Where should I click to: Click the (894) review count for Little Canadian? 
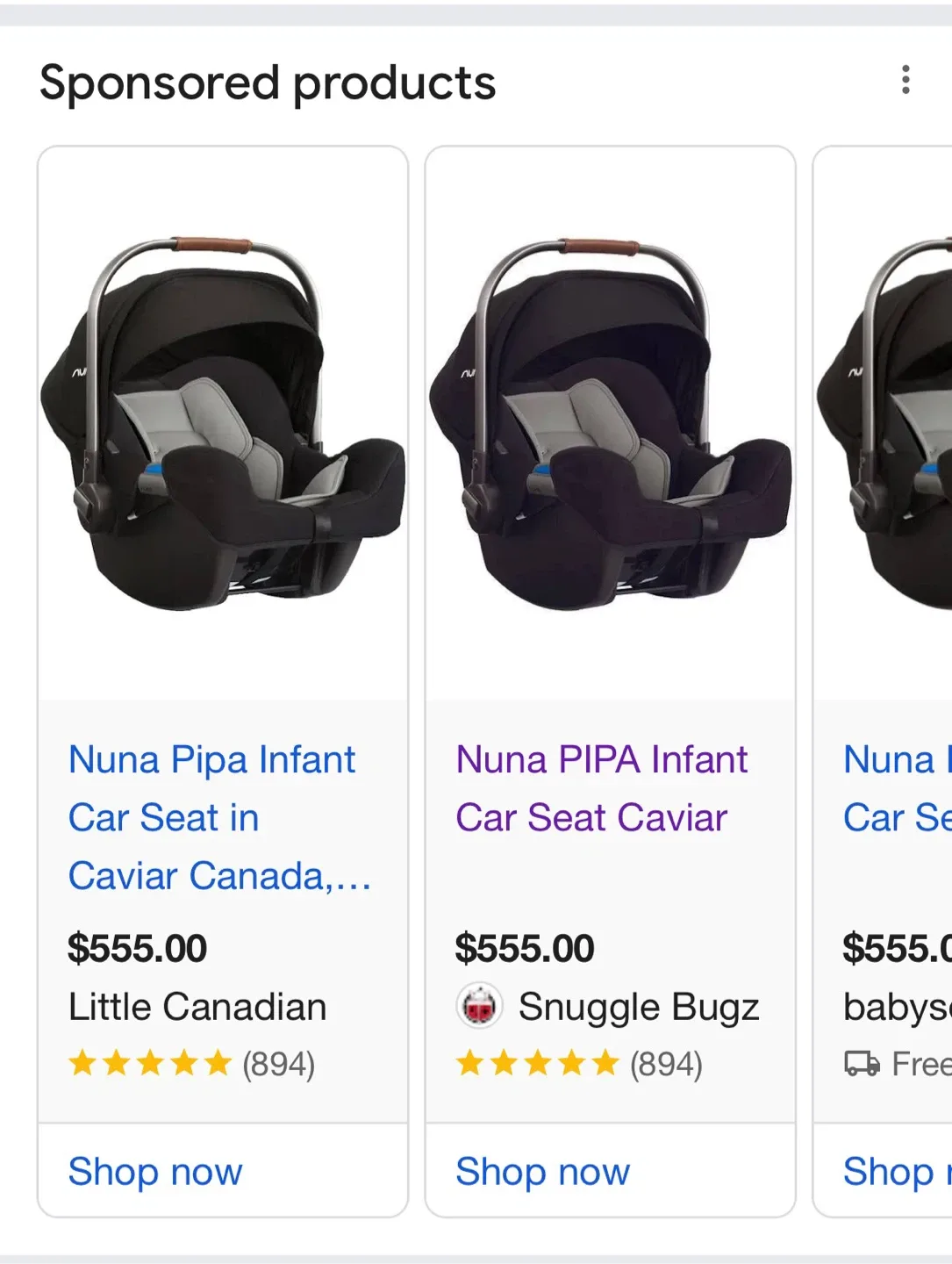point(278,1063)
